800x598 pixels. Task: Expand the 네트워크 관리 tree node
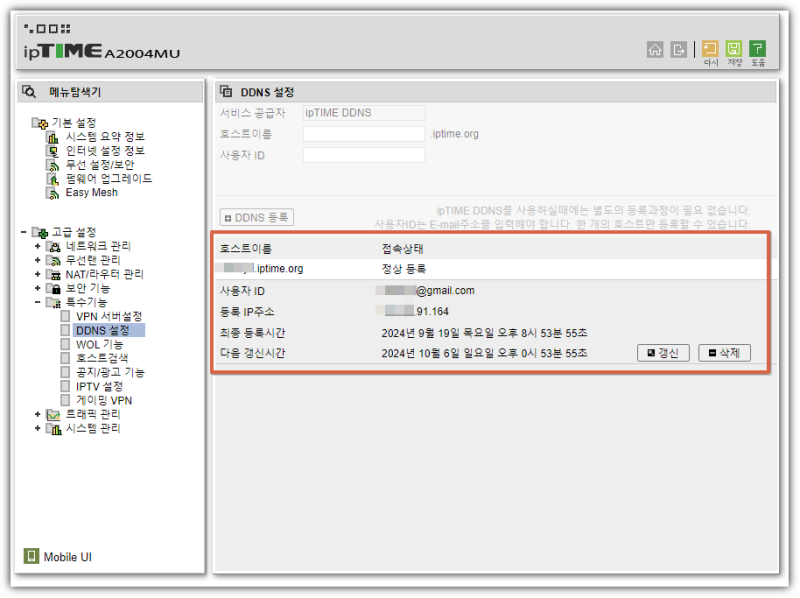[36, 245]
